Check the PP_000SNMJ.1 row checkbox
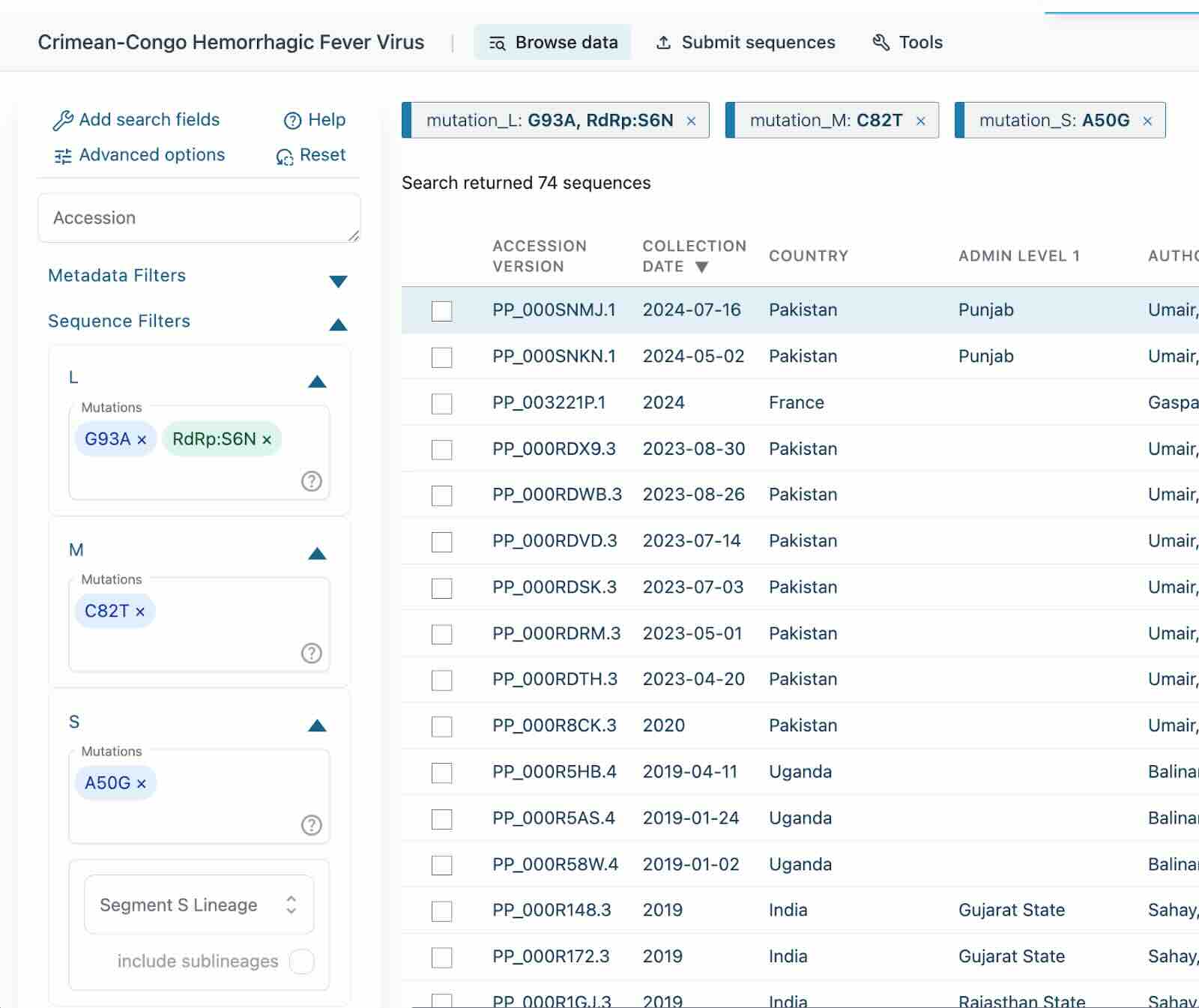1199x1008 pixels. 441,310
